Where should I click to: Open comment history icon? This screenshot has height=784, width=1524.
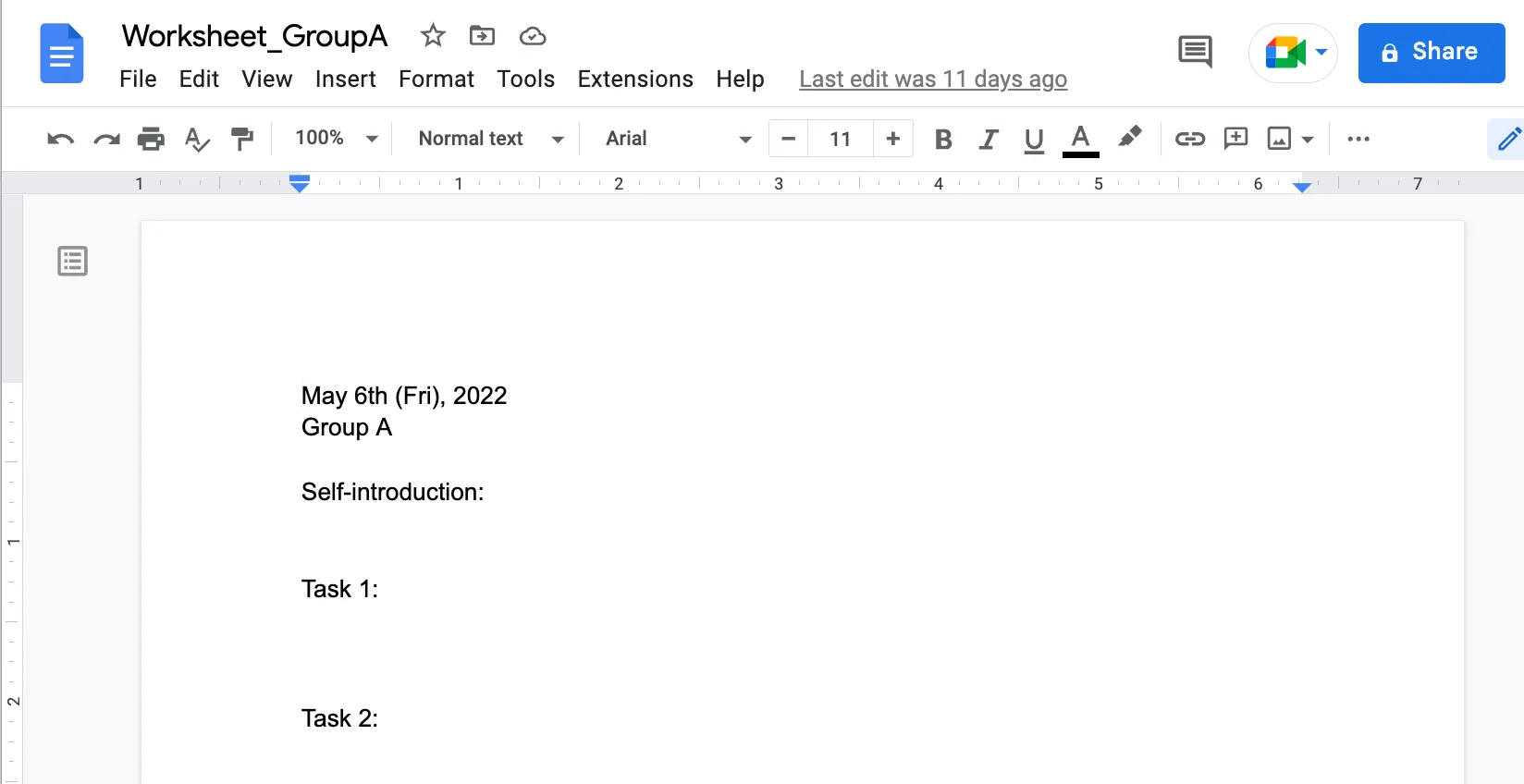tap(1195, 52)
